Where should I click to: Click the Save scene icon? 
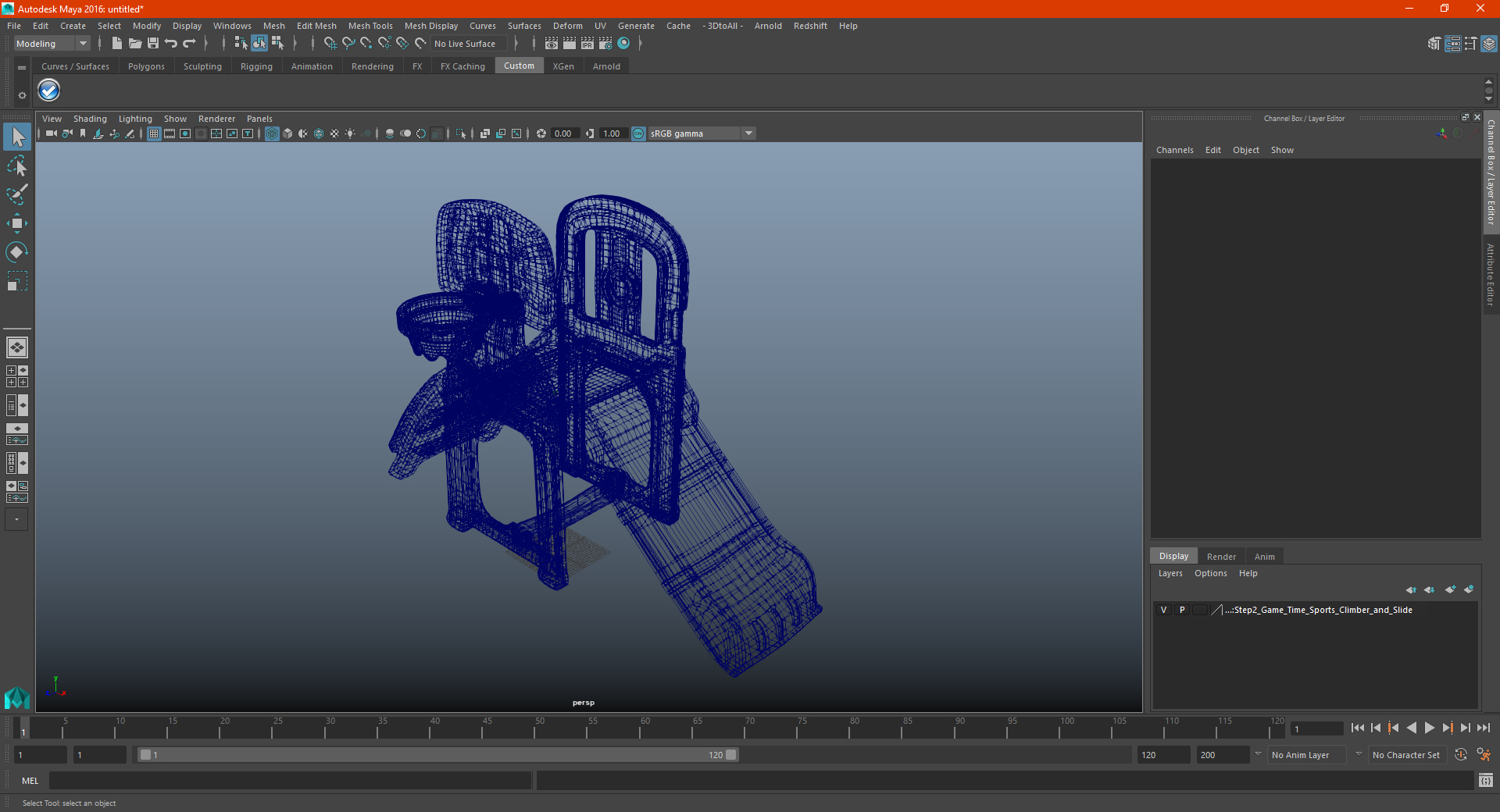[x=153, y=44]
